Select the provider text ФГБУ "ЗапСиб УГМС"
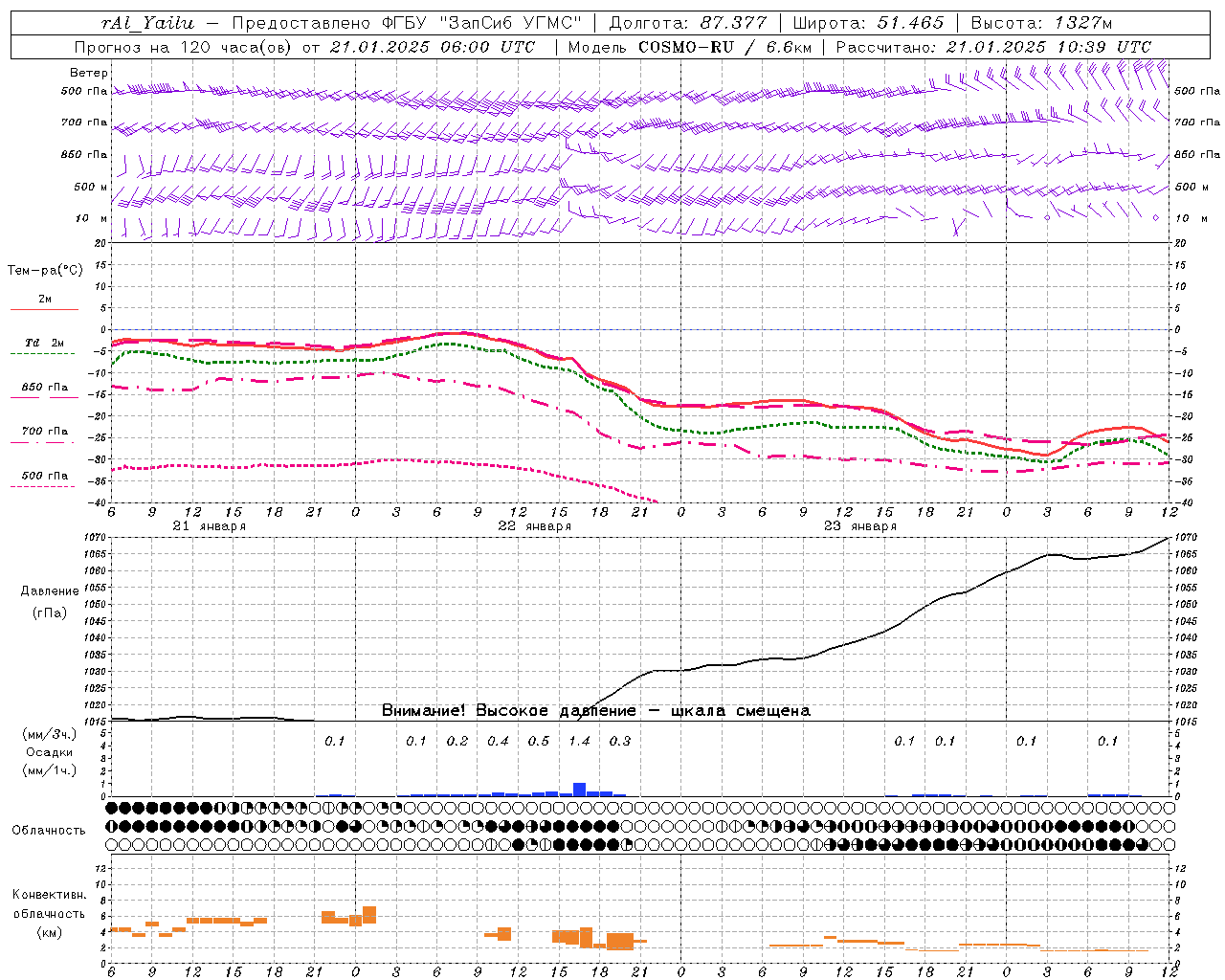Screen dimensions: 1225x980 (480, 23)
